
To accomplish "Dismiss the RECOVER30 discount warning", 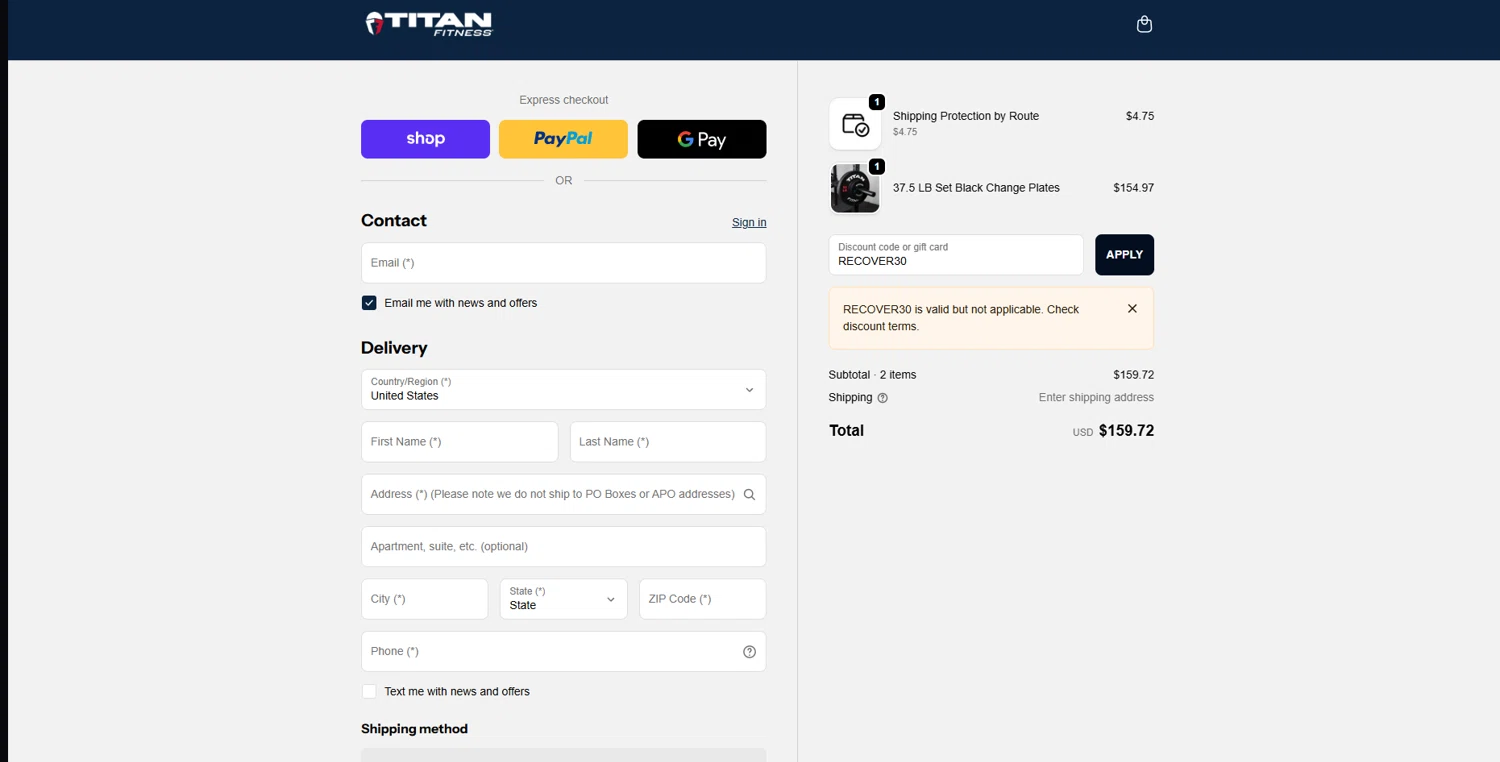I will [x=1132, y=309].
